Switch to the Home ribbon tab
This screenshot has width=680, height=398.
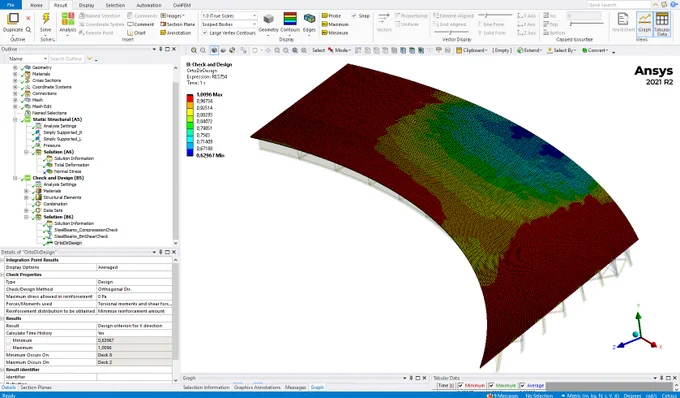36,5
